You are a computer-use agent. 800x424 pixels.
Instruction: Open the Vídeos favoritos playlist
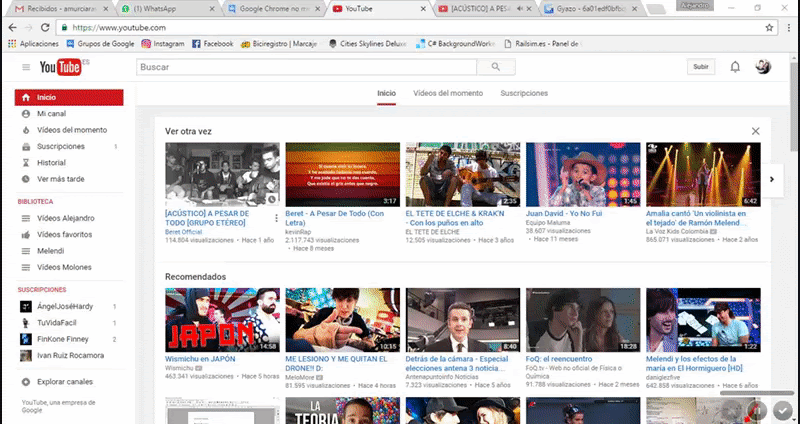(69, 235)
